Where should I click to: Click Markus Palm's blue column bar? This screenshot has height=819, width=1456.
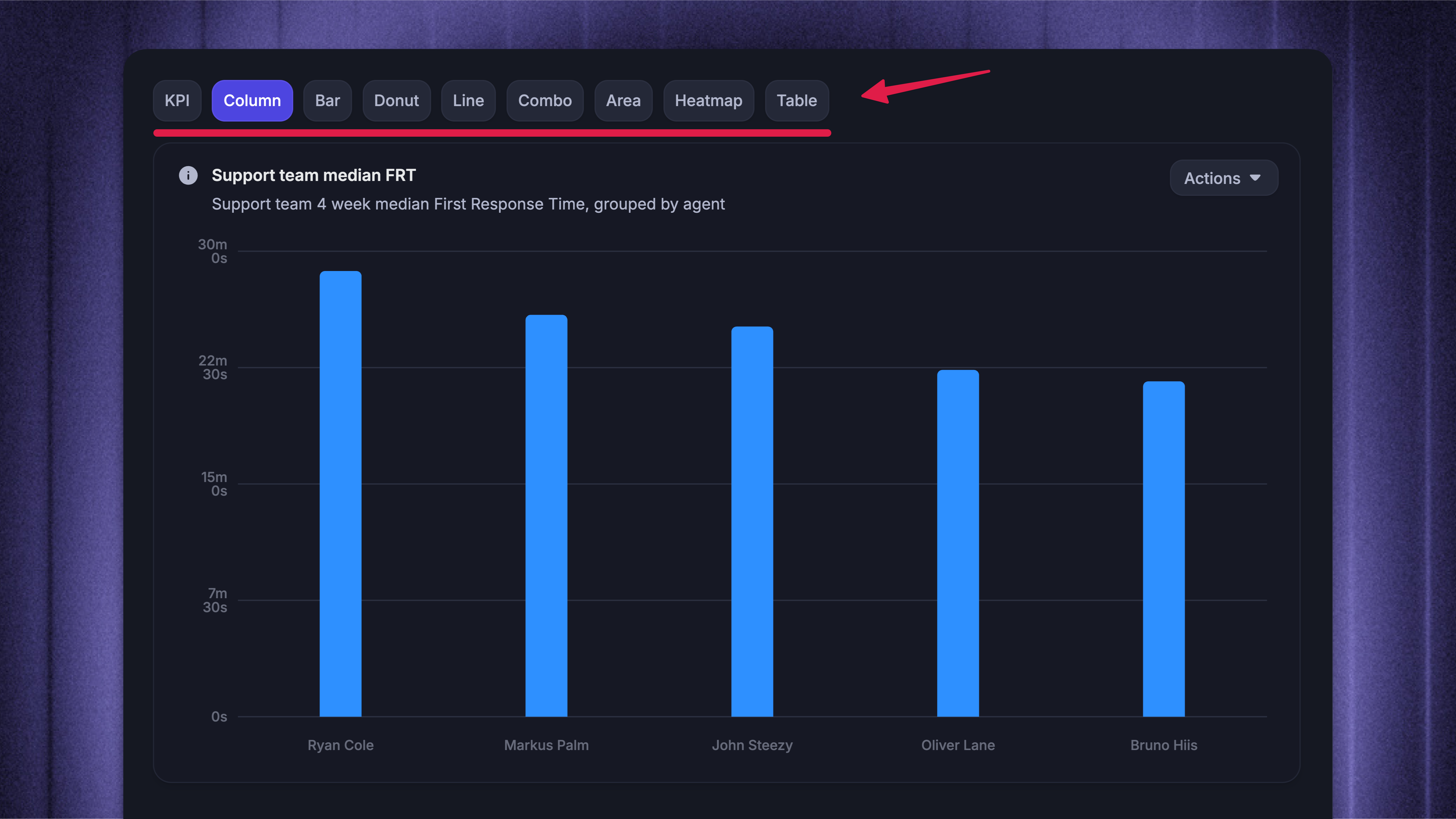pyautogui.click(x=546, y=516)
